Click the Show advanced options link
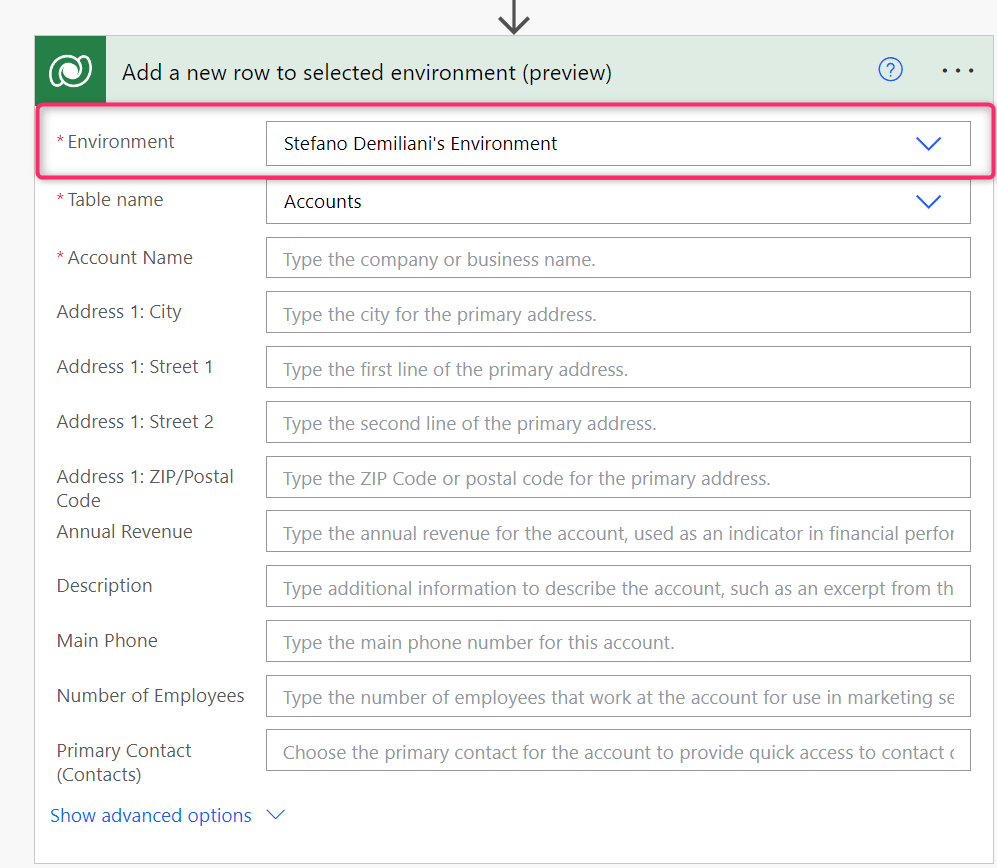Screen dimensions: 997x868 coord(151,815)
